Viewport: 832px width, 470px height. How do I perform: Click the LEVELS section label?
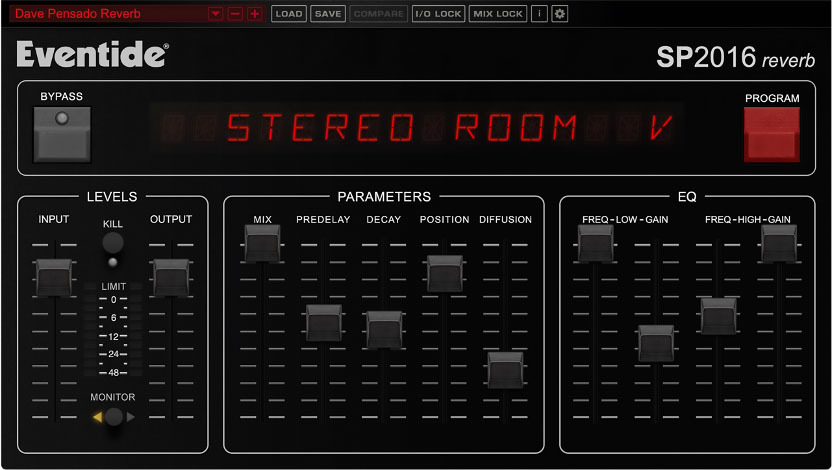coord(112,197)
